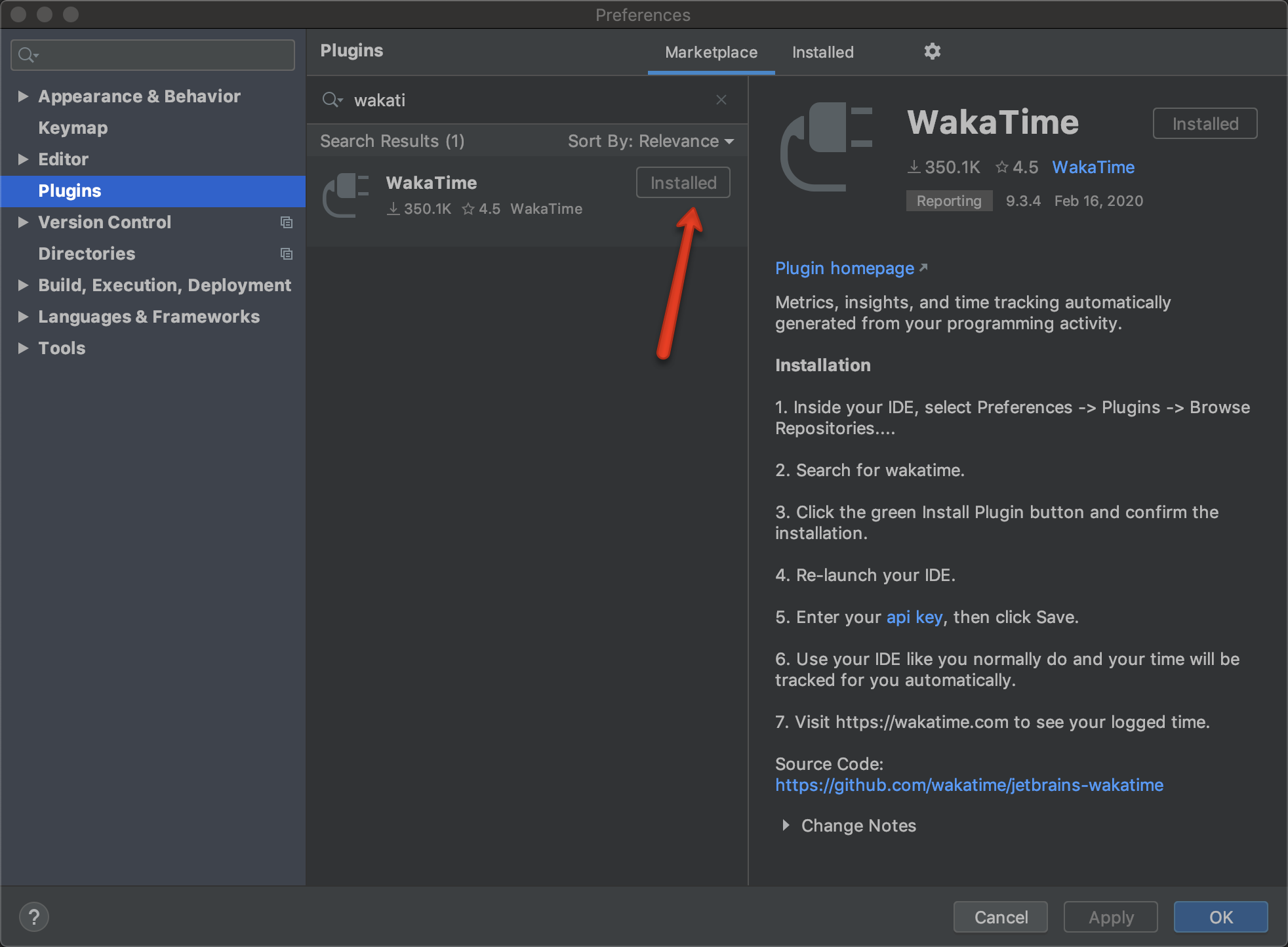Clear the wakati search with the X icon
Viewport: 1288px width, 947px height.
[x=721, y=100]
